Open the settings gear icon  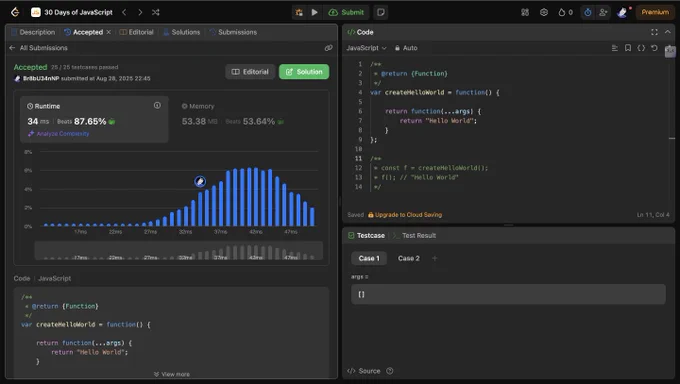(544, 12)
